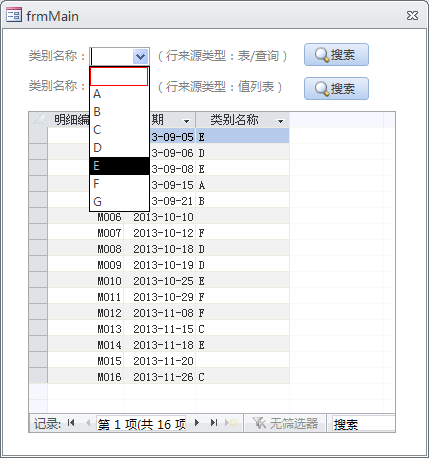Click 搜索 button for 值列表 source

click(336, 89)
